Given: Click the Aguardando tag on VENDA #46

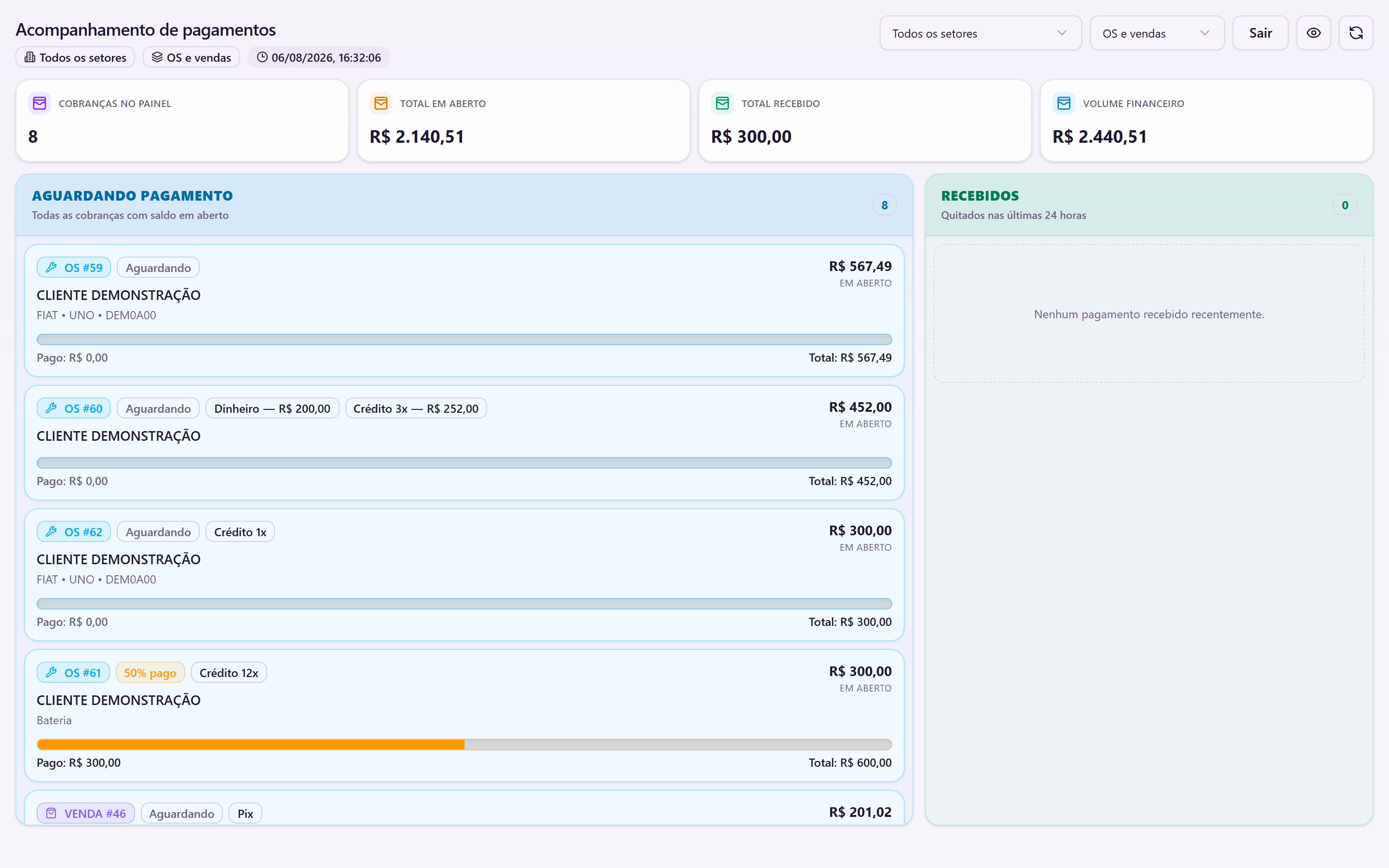Looking at the screenshot, I should click(x=181, y=813).
